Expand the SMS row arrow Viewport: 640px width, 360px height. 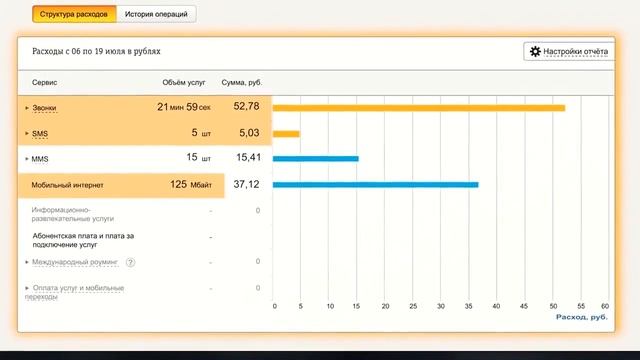pos(27,133)
